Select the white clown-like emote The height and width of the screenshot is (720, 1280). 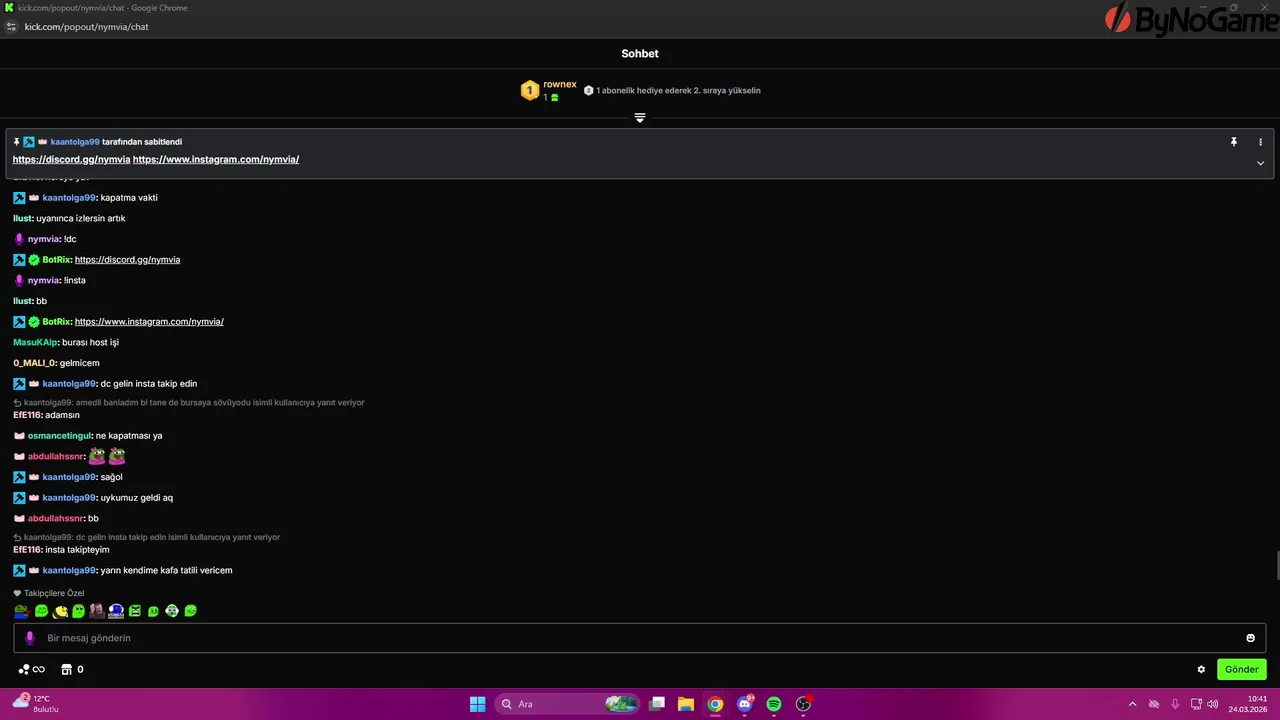tap(172, 611)
